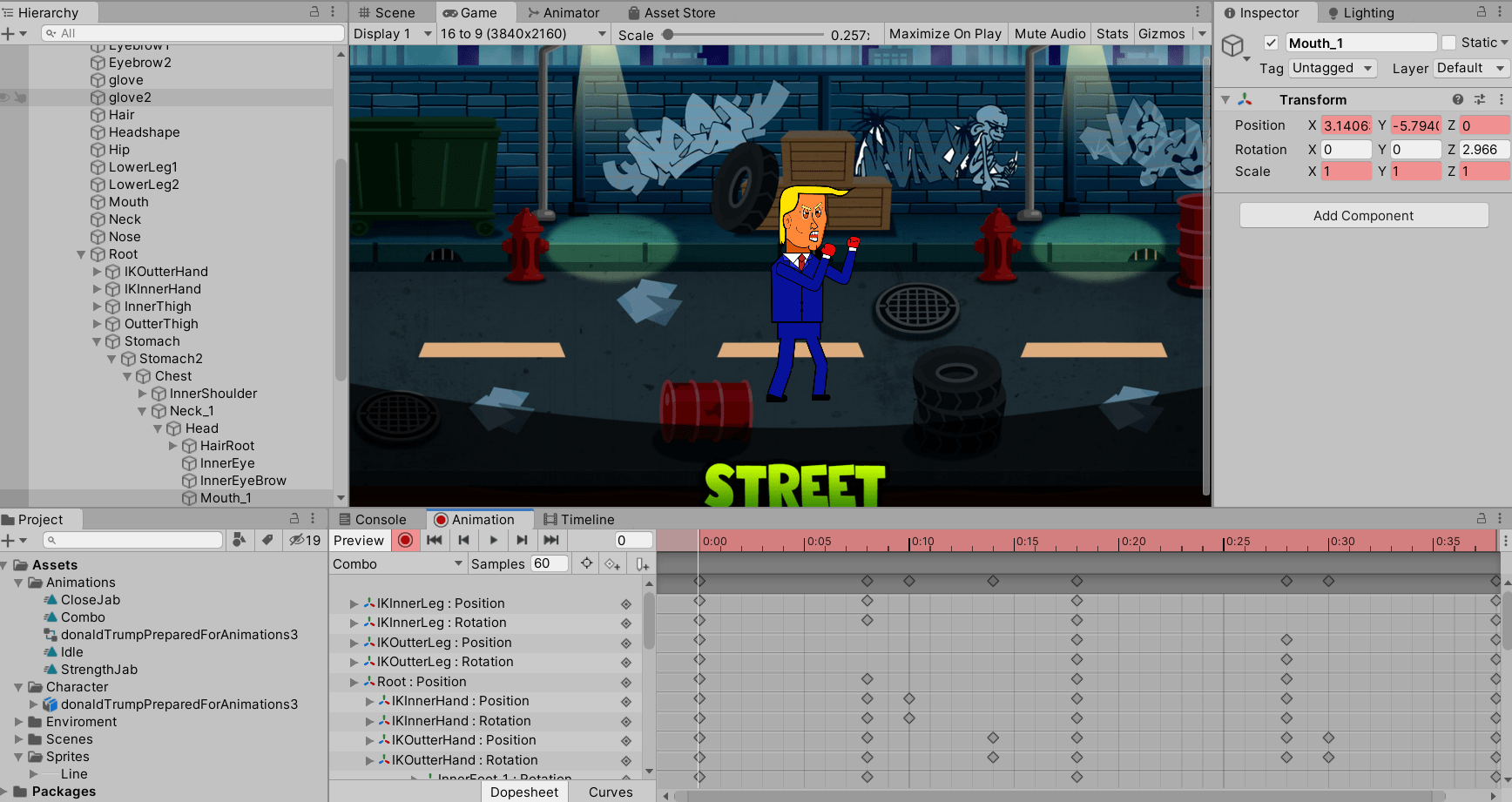Open the Transform component help icon
This screenshot has width=1512, height=802.
1458,100
